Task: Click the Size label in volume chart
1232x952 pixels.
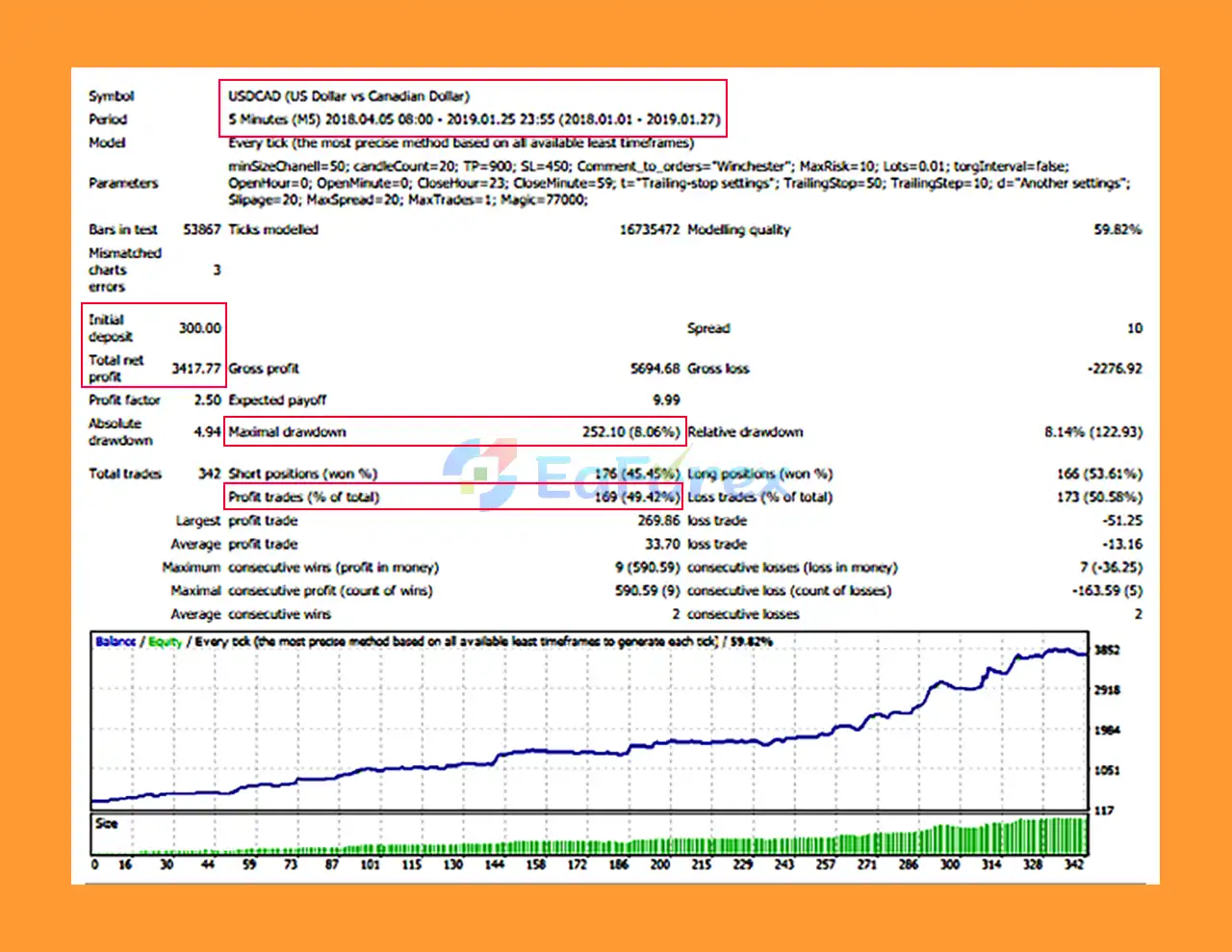Action: click(x=107, y=824)
